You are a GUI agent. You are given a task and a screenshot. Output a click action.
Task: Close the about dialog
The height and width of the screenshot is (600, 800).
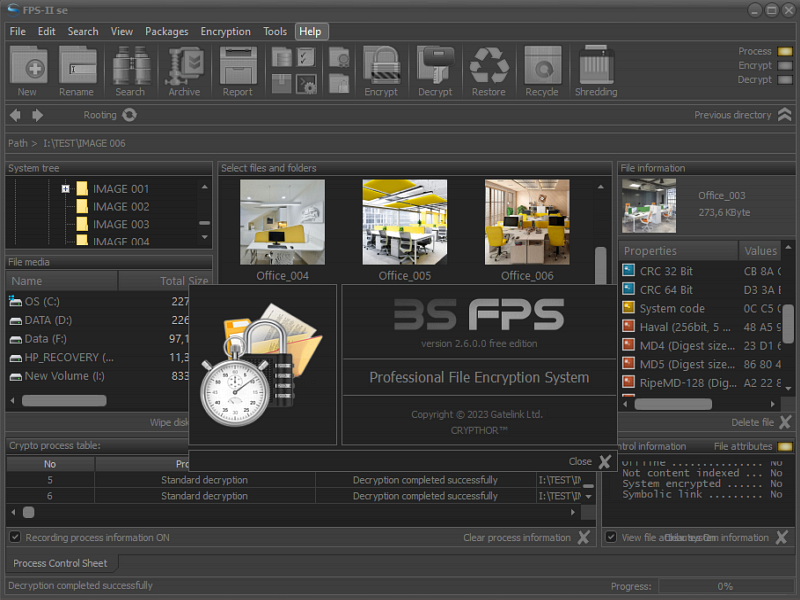[604, 462]
